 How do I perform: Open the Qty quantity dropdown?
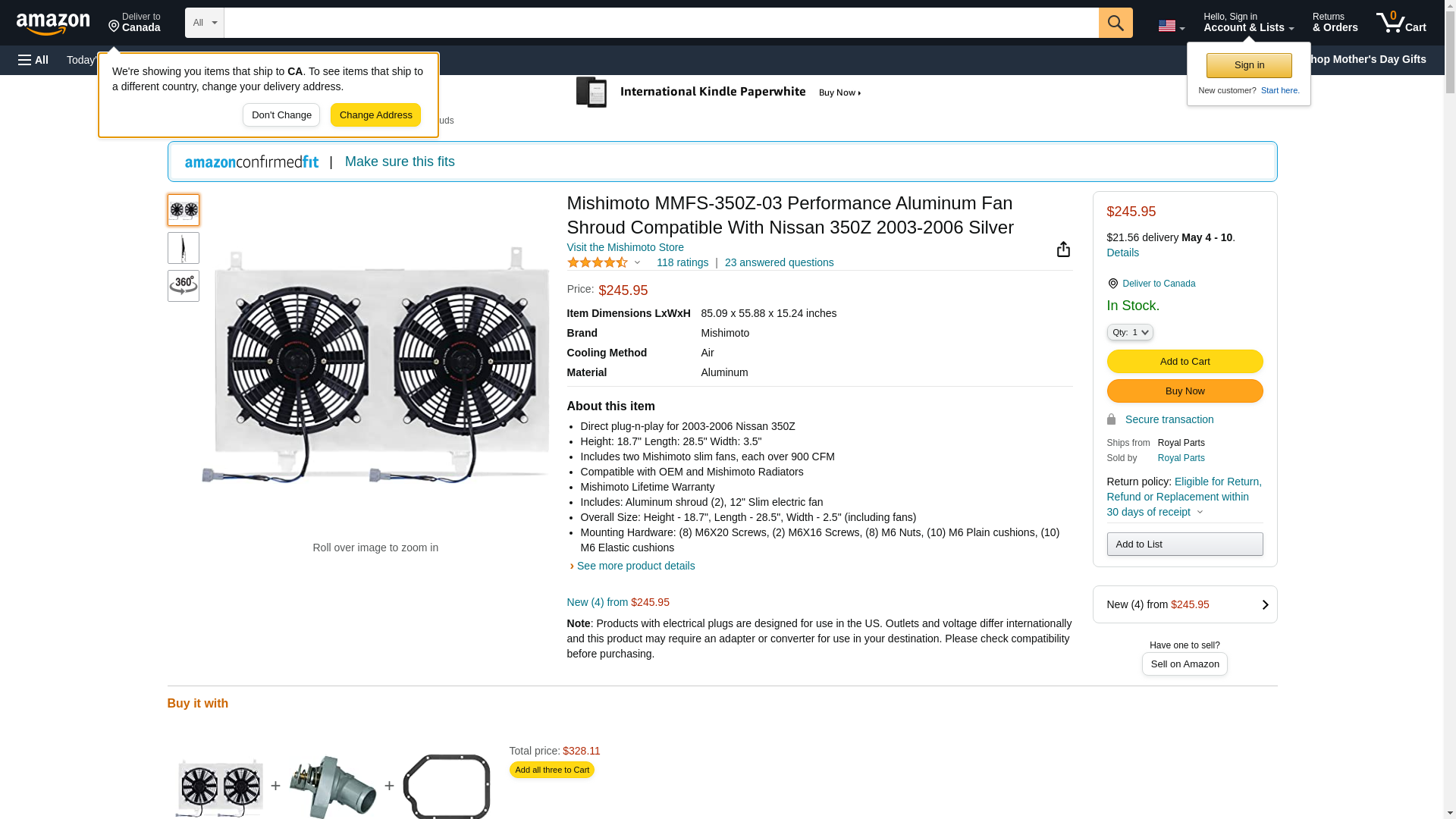pos(1129,332)
